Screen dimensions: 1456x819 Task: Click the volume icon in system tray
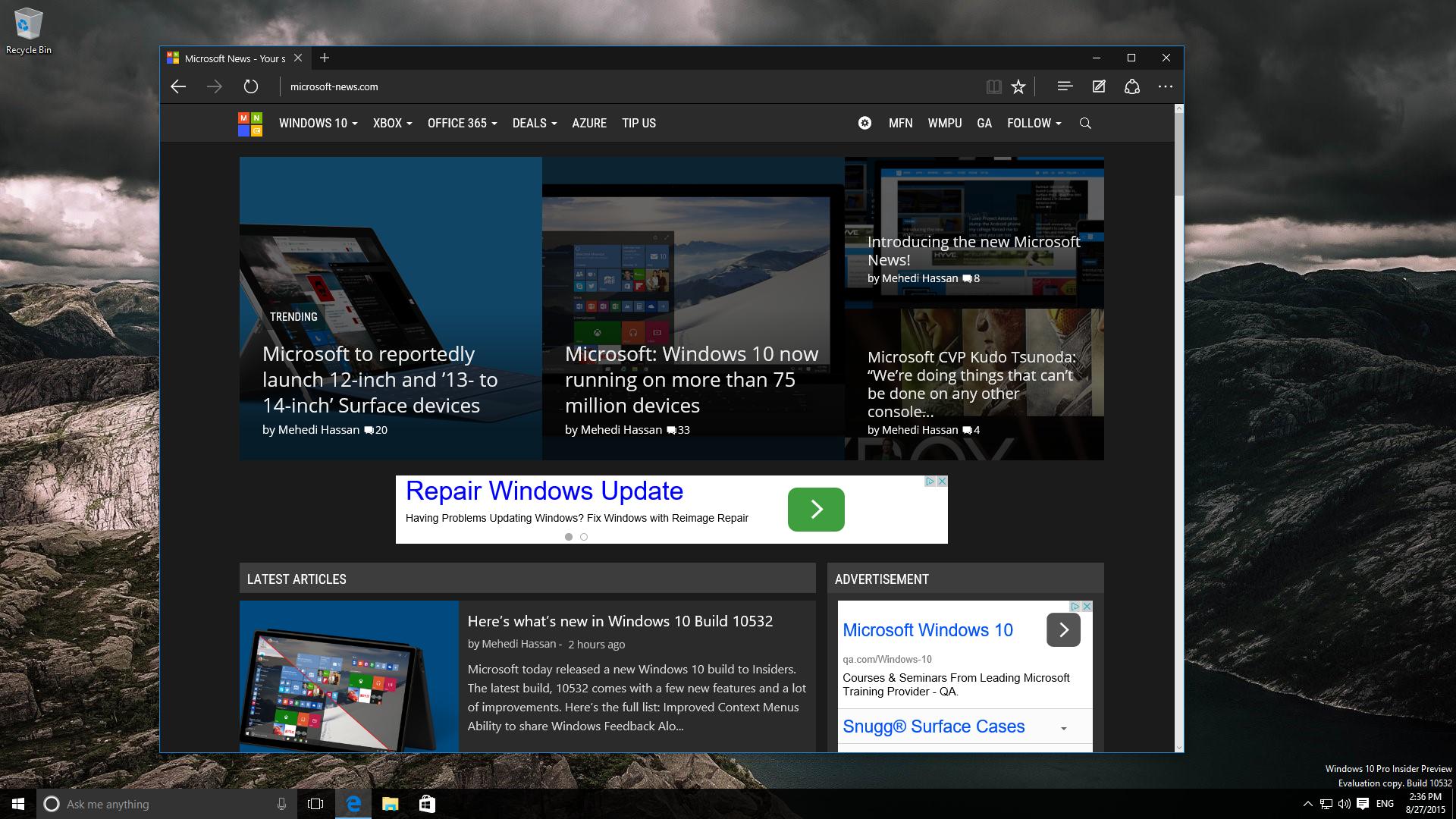[x=1345, y=804]
